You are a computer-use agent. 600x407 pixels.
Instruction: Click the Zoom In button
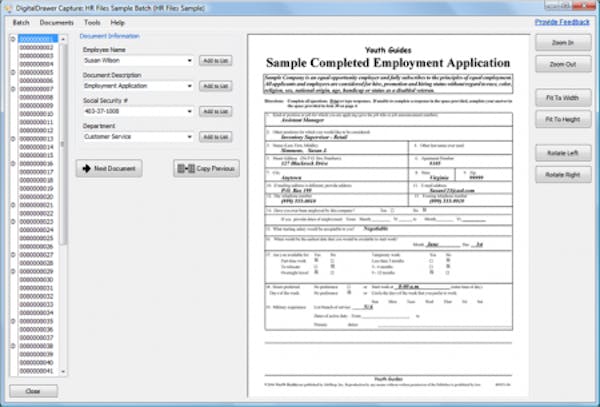pos(563,42)
